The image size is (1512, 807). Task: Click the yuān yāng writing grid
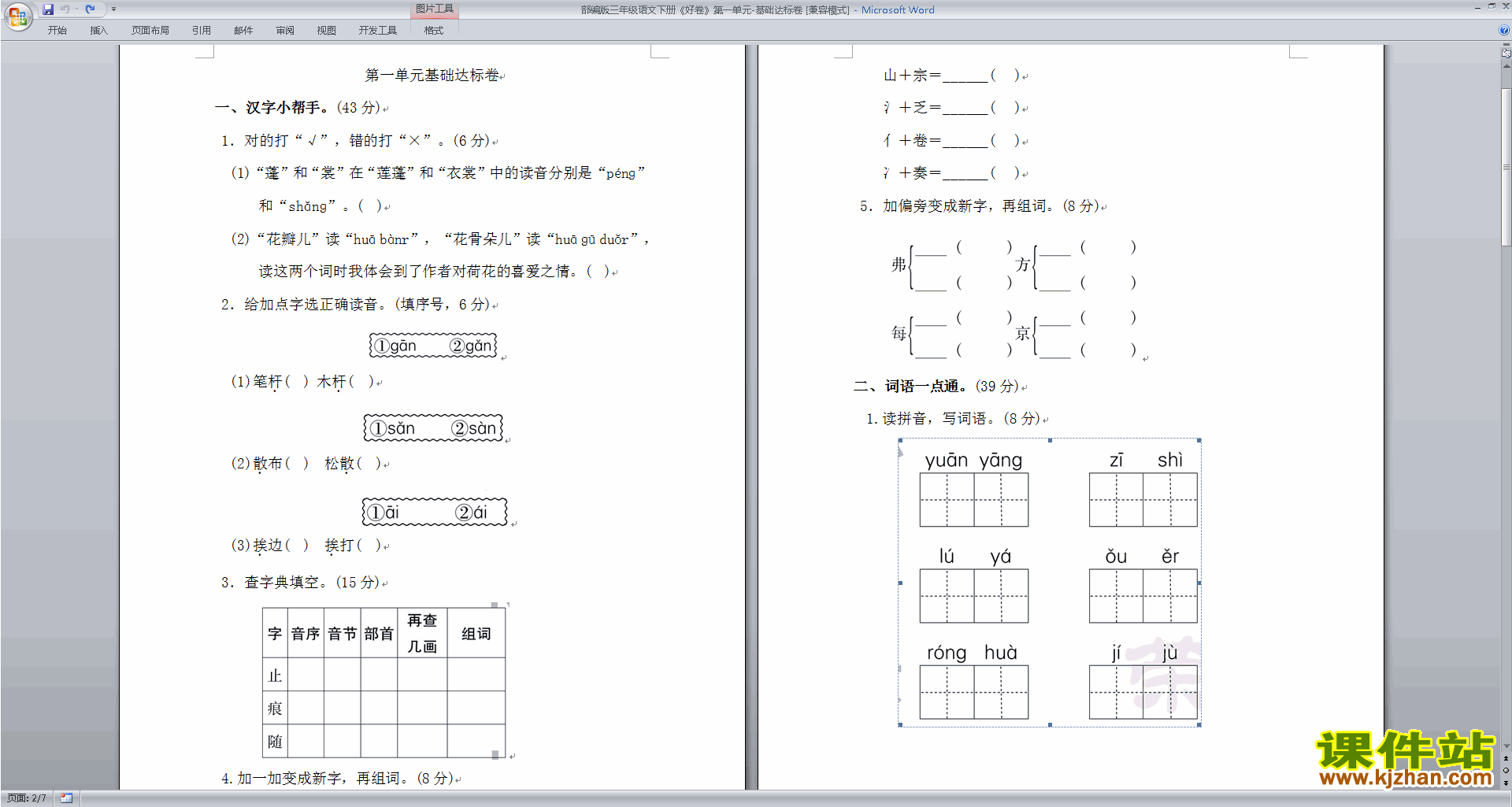(974, 500)
